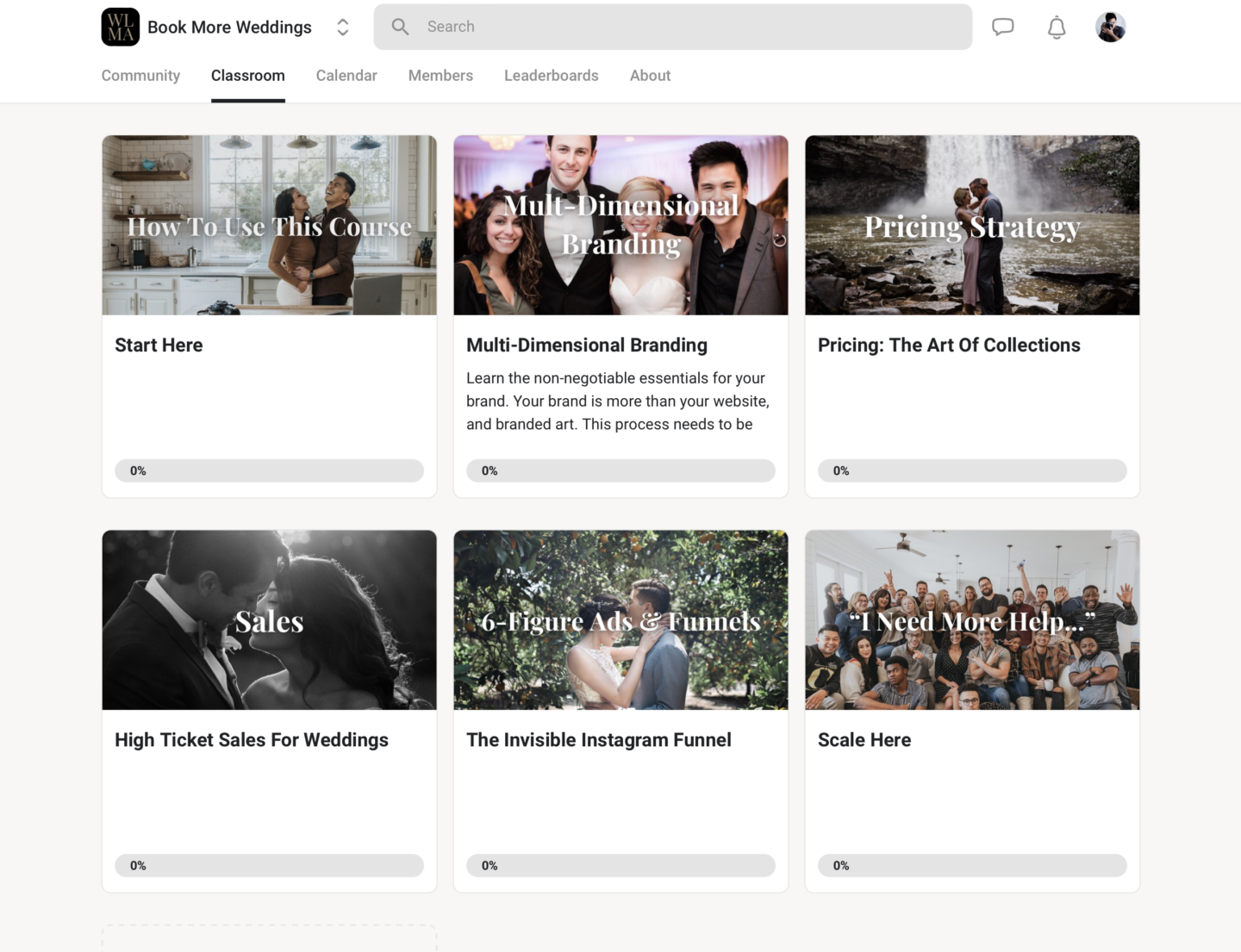This screenshot has height=952, width=1241.
Task: Click the Scale Here course title
Action: click(864, 740)
